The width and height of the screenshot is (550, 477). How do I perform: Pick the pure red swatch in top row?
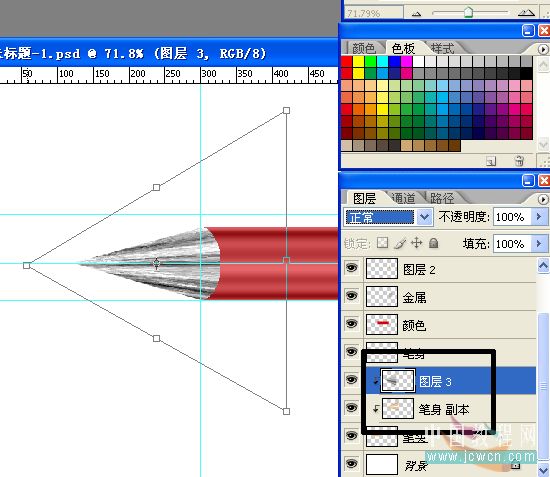[347, 62]
